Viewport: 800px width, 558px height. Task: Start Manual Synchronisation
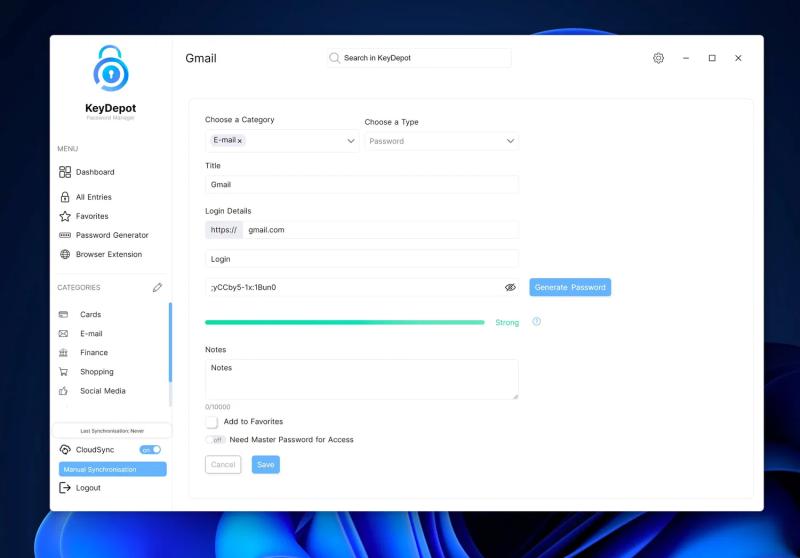coord(112,469)
